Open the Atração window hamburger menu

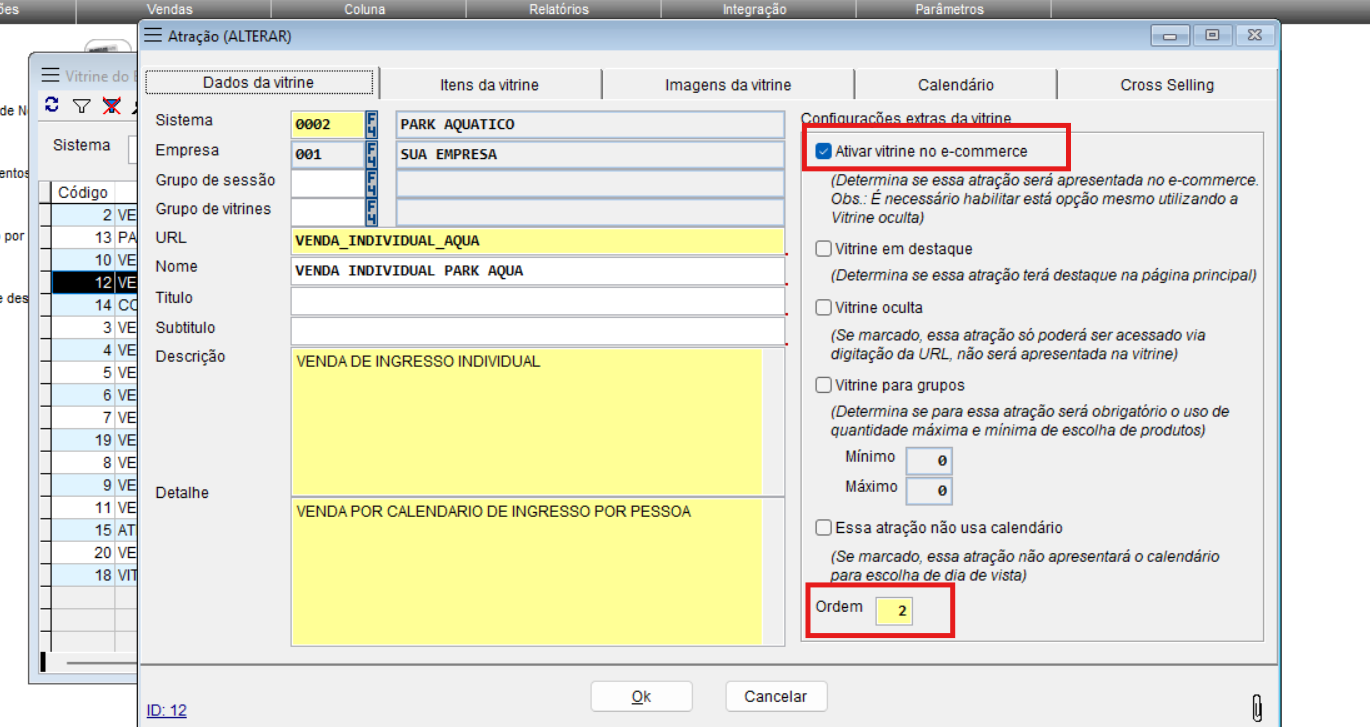[152, 36]
